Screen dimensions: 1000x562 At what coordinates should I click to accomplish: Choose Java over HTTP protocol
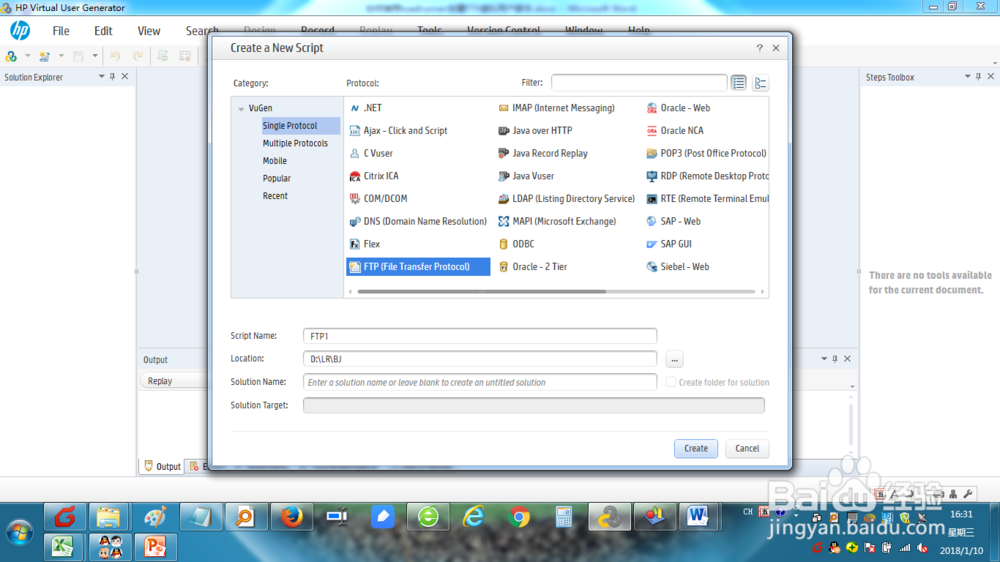[535, 130]
